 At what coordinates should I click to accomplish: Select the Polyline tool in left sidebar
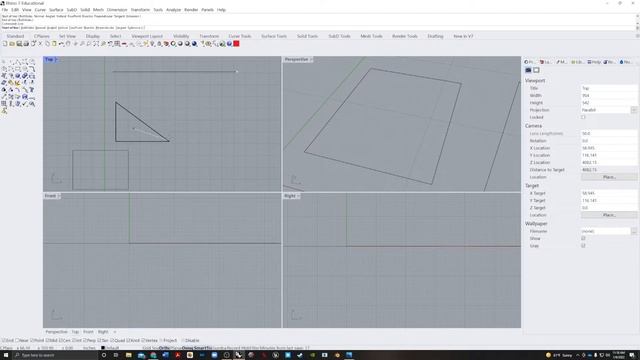click(18, 62)
